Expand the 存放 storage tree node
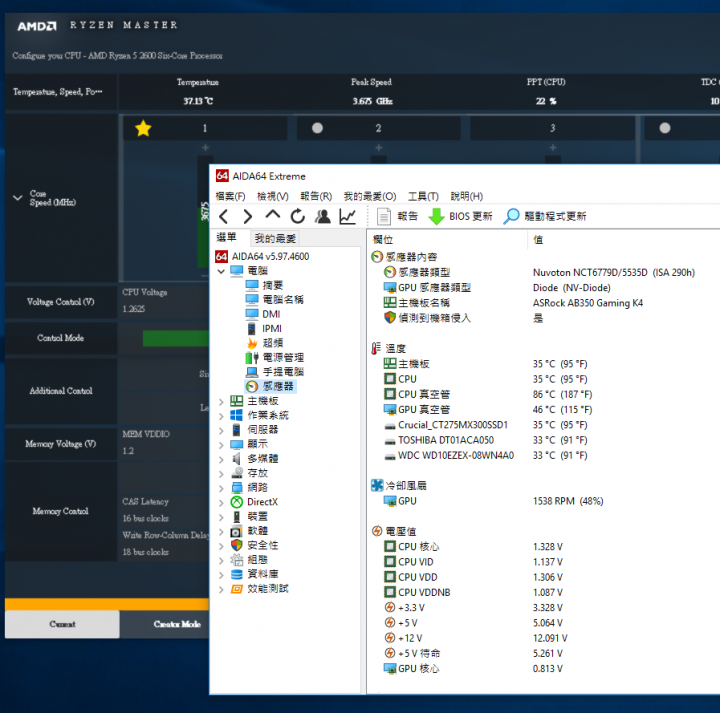This screenshot has height=713, width=720. coord(221,474)
